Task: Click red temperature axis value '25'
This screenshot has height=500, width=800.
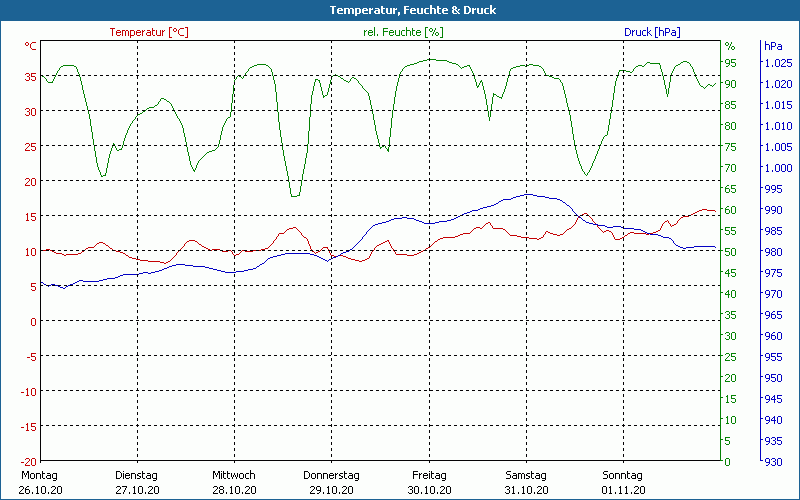Action: pyautogui.click(x=31, y=147)
